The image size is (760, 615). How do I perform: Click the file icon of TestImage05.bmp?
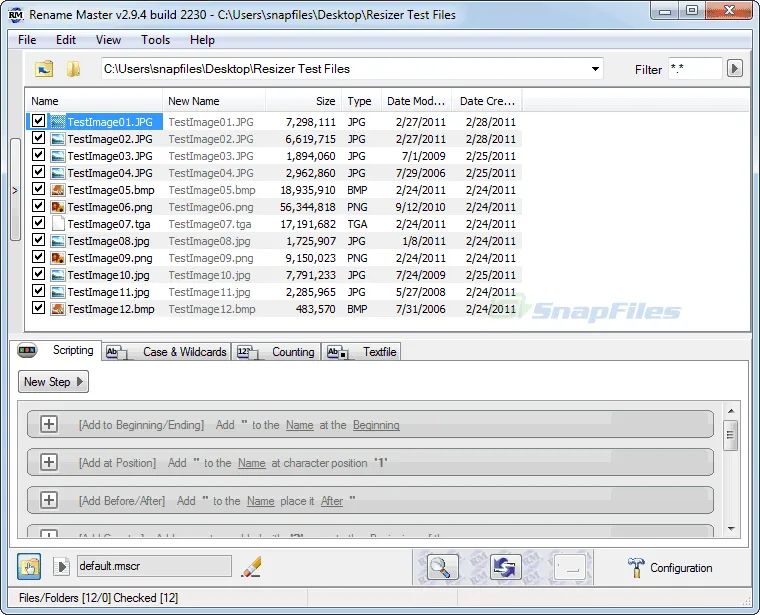coord(58,190)
